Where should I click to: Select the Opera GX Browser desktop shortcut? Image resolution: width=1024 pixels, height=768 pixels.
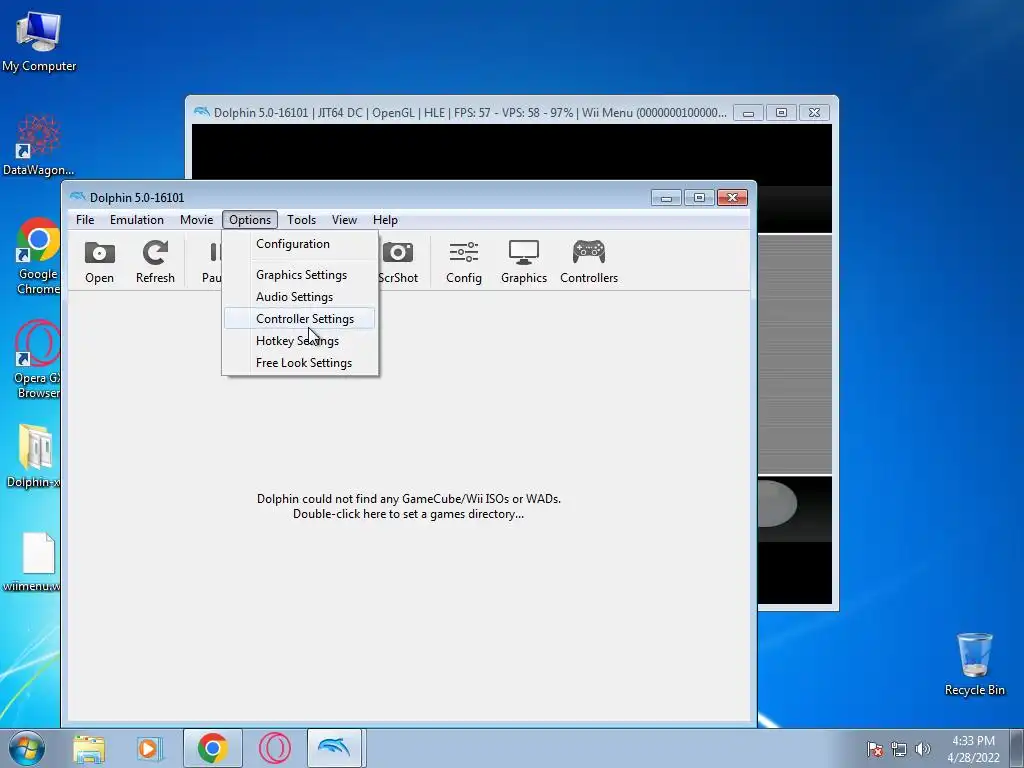(37, 359)
